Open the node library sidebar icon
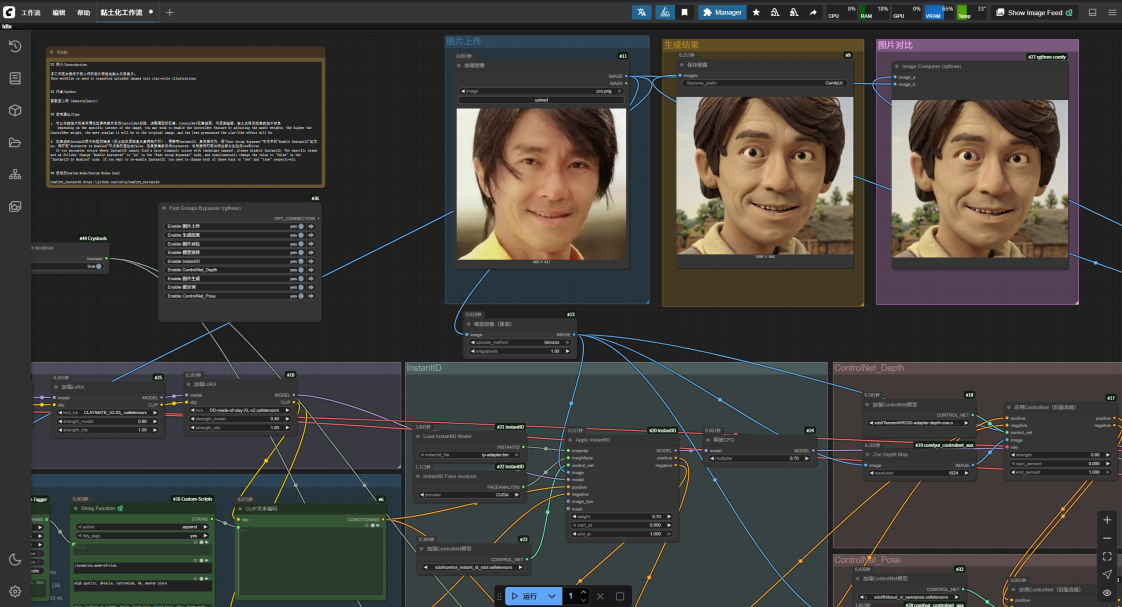Screen dimensions: 1122x607 tap(15, 78)
